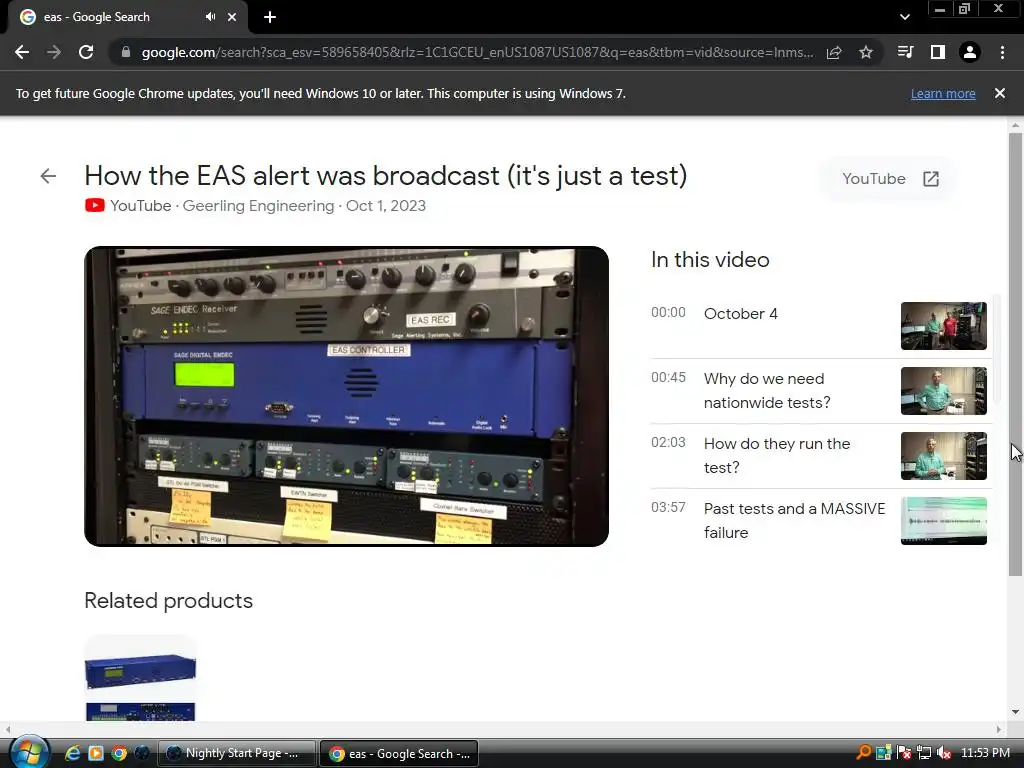Play the EAS rack video preview

347,396
